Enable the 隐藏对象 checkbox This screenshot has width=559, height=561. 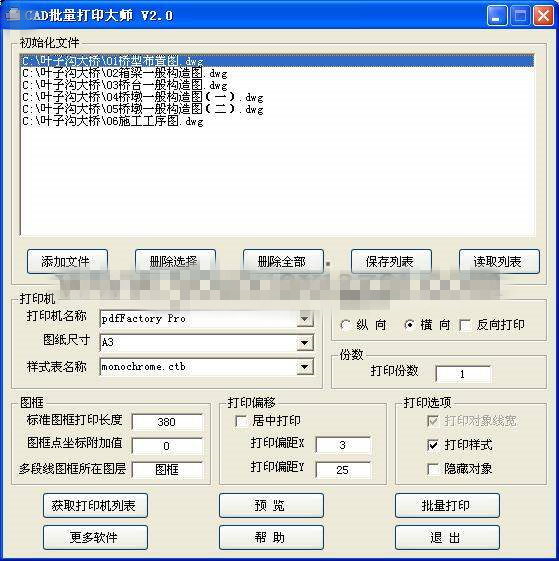pos(433,469)
